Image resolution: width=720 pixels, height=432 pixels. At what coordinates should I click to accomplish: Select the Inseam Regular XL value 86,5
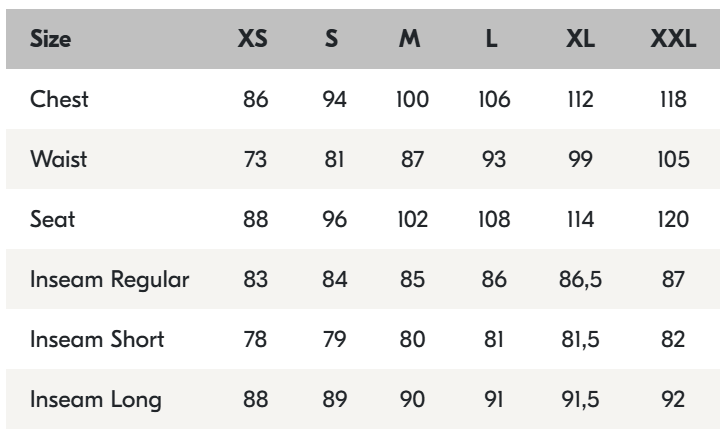click(x=581, y=279)
